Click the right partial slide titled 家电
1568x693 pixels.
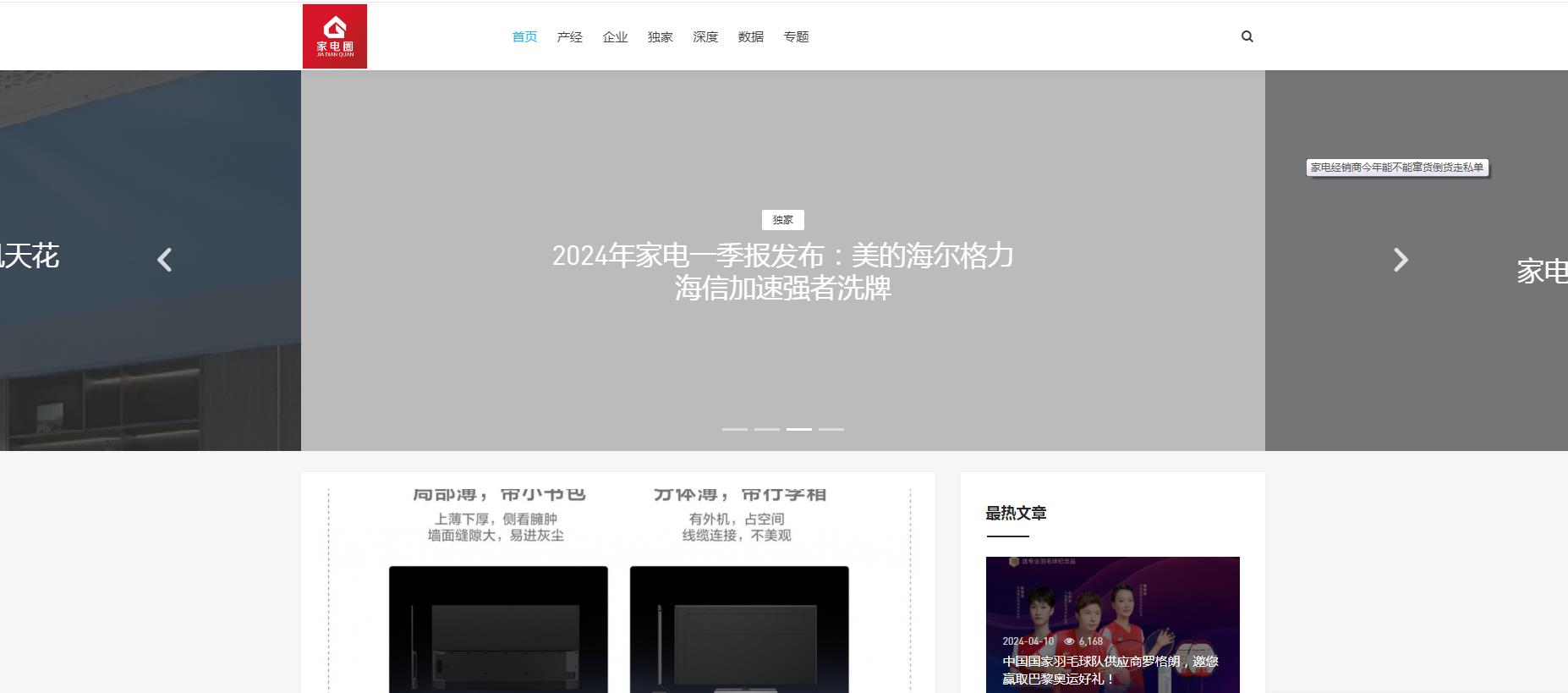coord(1541,272)
